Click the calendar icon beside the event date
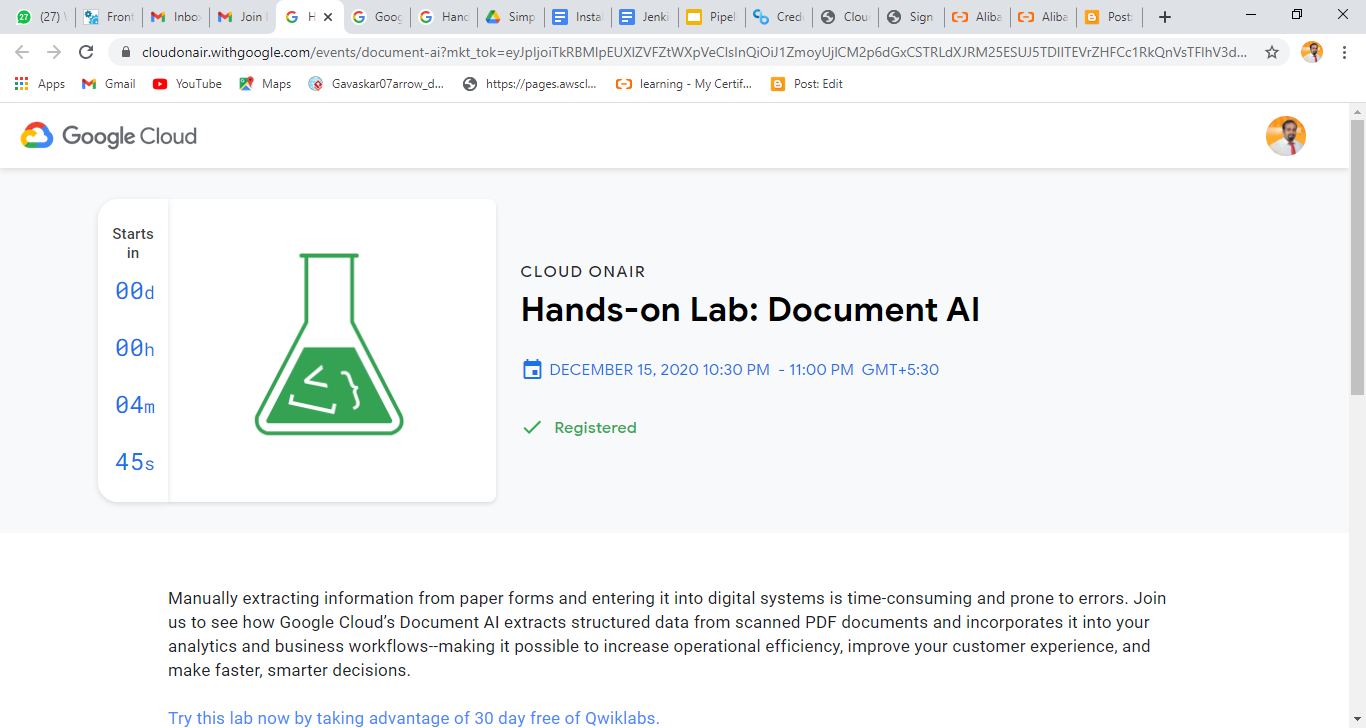 532,370
